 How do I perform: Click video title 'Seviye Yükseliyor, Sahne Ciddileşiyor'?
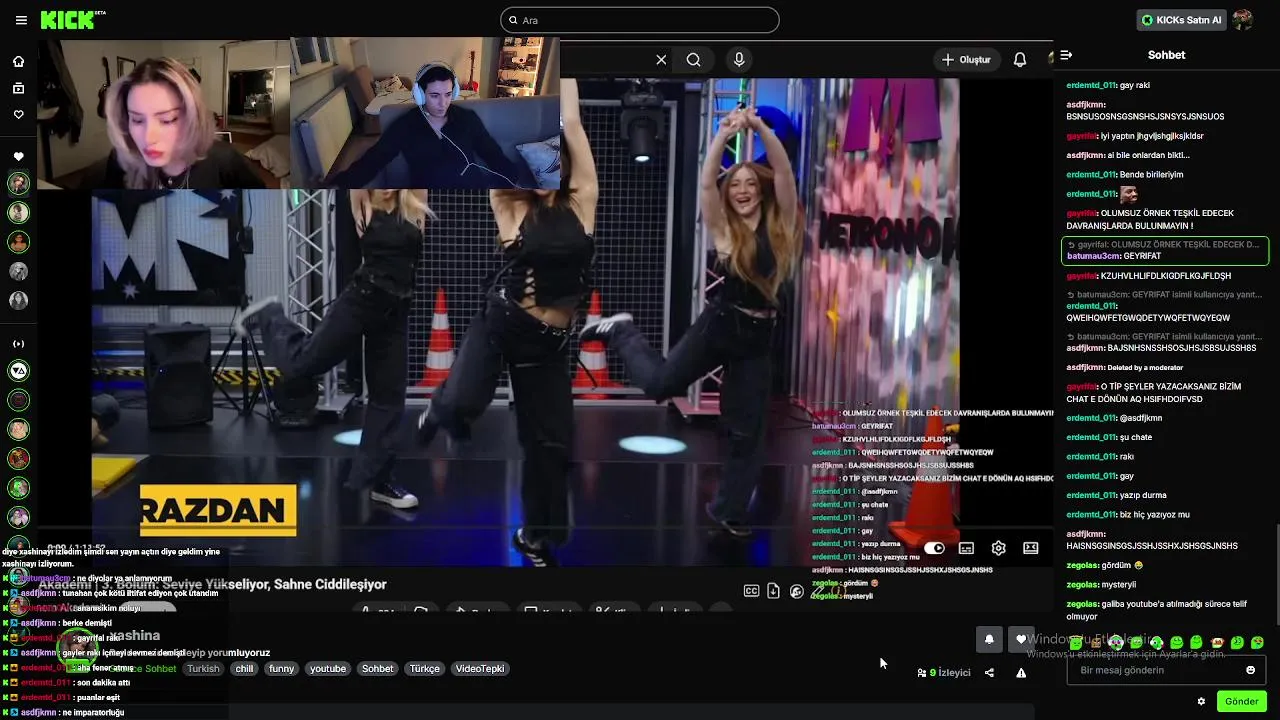click(274, 585)
